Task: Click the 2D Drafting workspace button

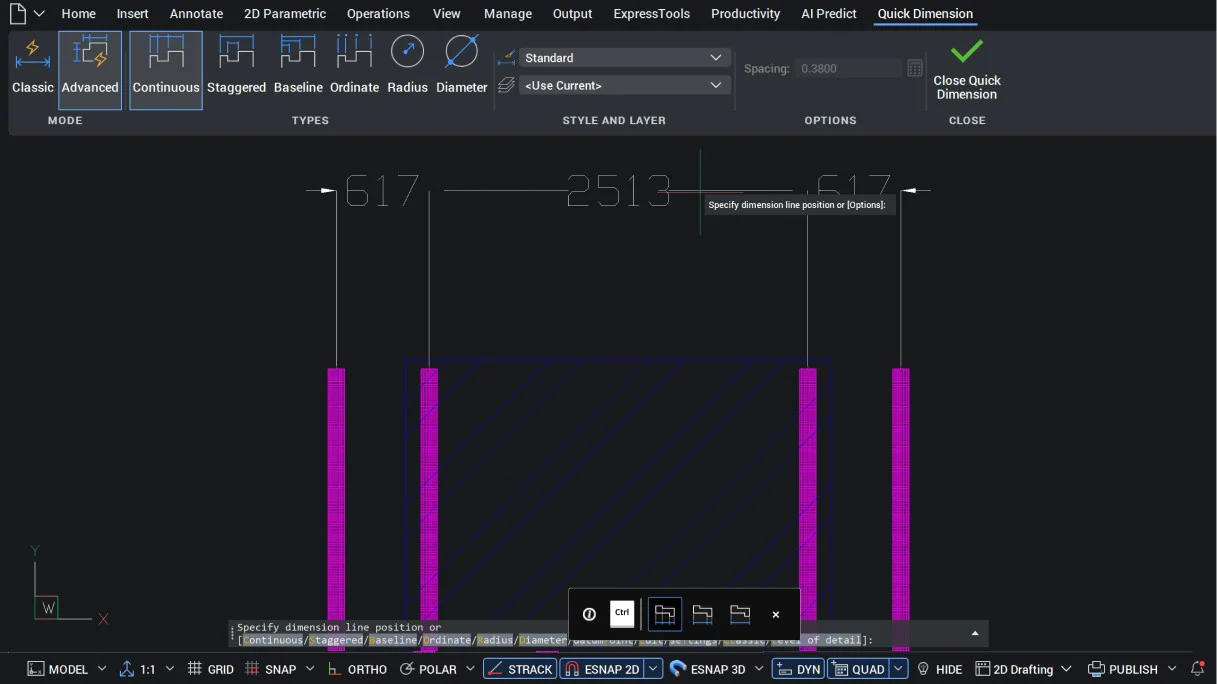Action: click(1014, 669)
